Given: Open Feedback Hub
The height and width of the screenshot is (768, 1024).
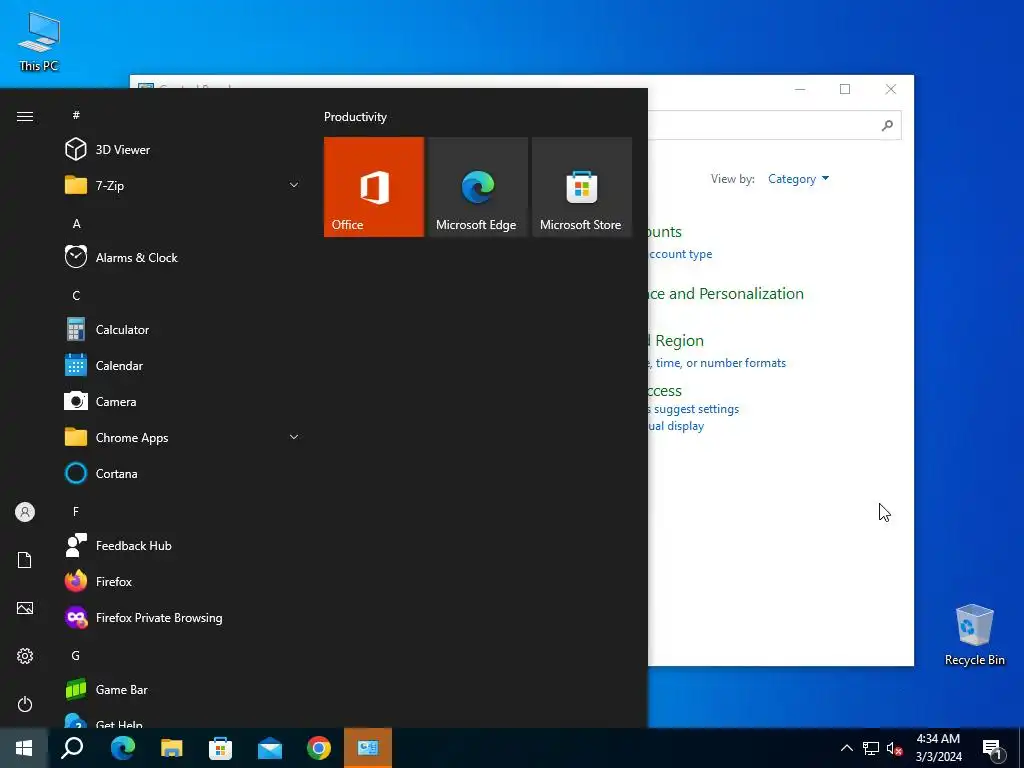Looking at the screenshot, I should (183, 545).
